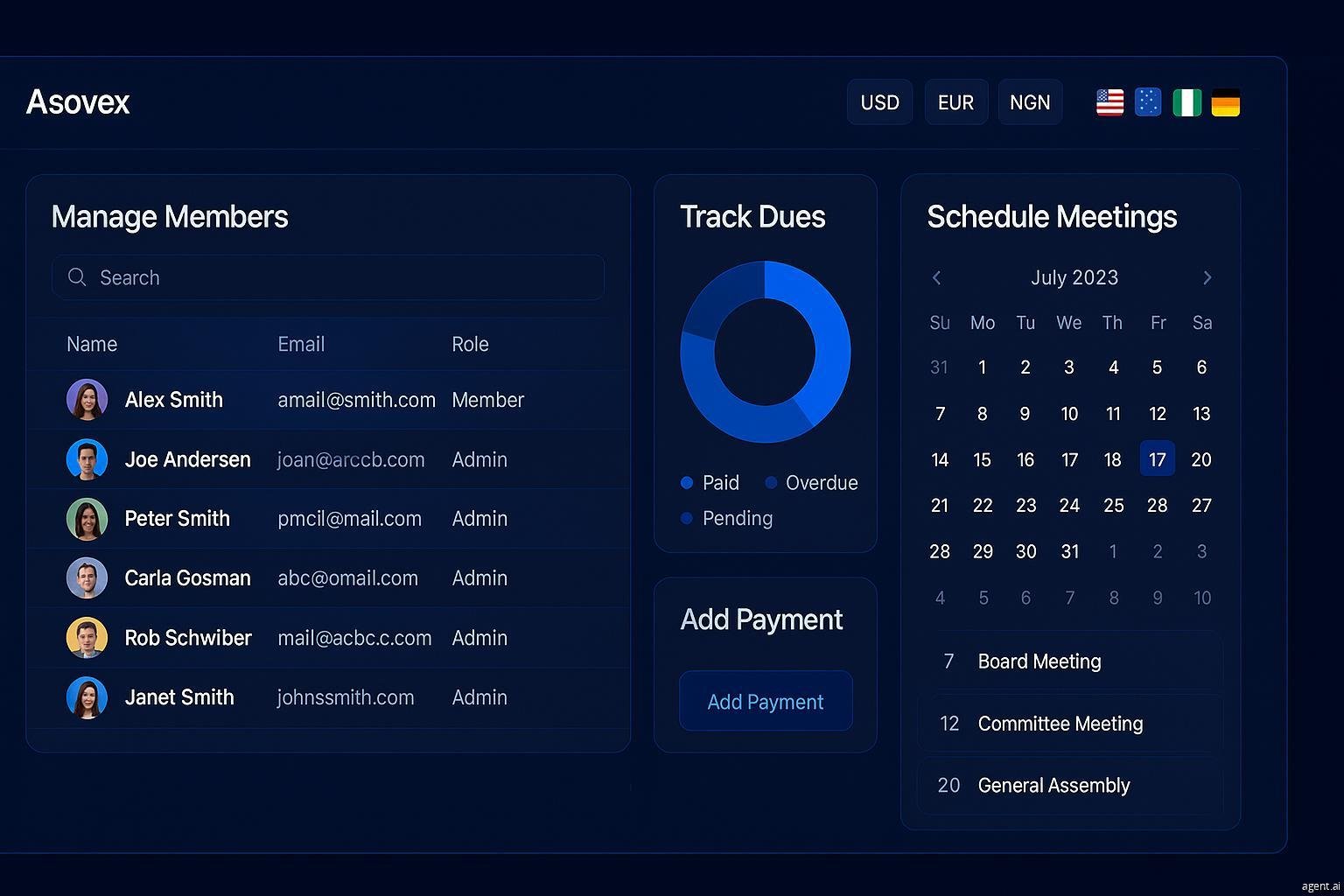Click the Add Payment button
This screenshot has height=896, width=1344.
(x=765, y=701)
